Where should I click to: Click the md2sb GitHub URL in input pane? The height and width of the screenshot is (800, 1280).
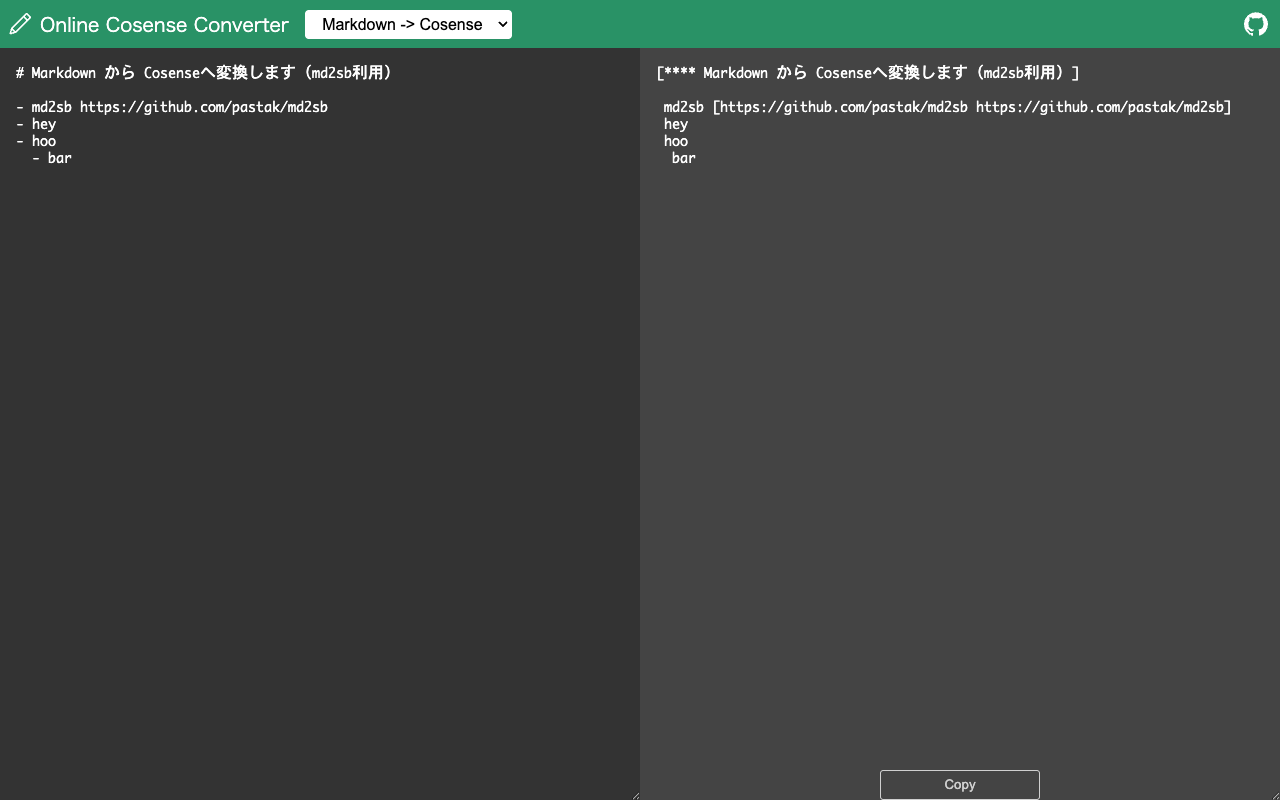[x=204, y=107]
